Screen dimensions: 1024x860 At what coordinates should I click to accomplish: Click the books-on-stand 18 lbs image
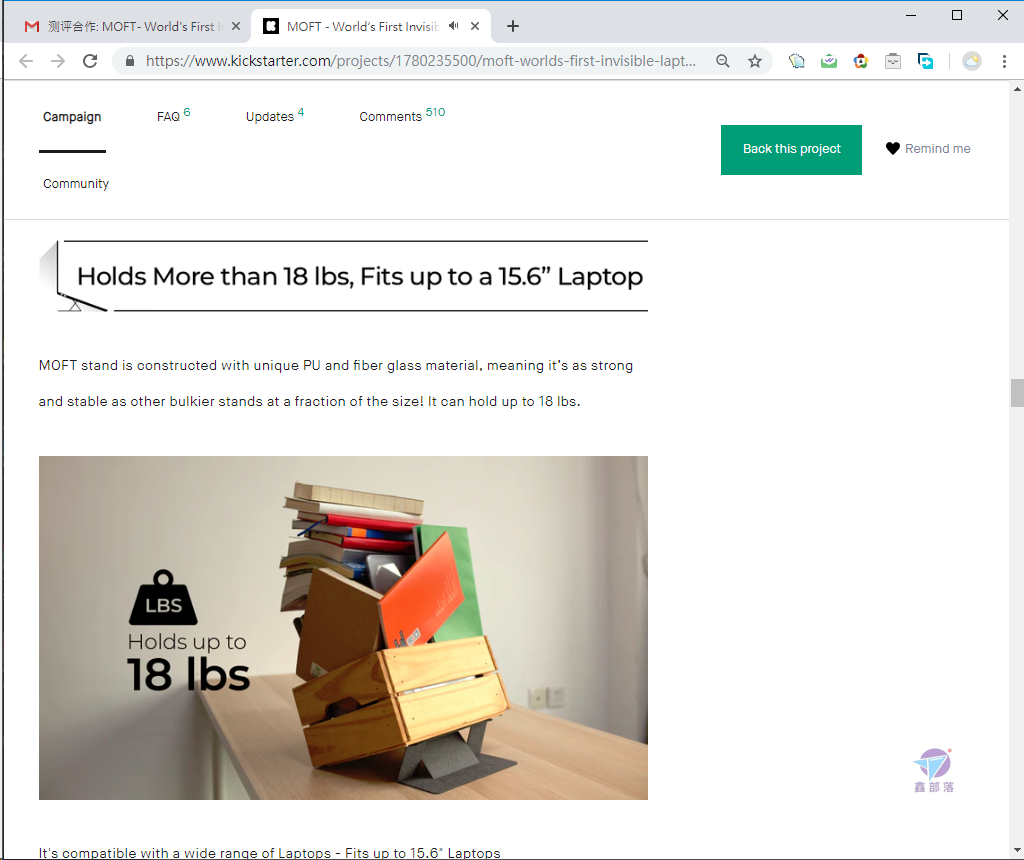tap(343, 628)
